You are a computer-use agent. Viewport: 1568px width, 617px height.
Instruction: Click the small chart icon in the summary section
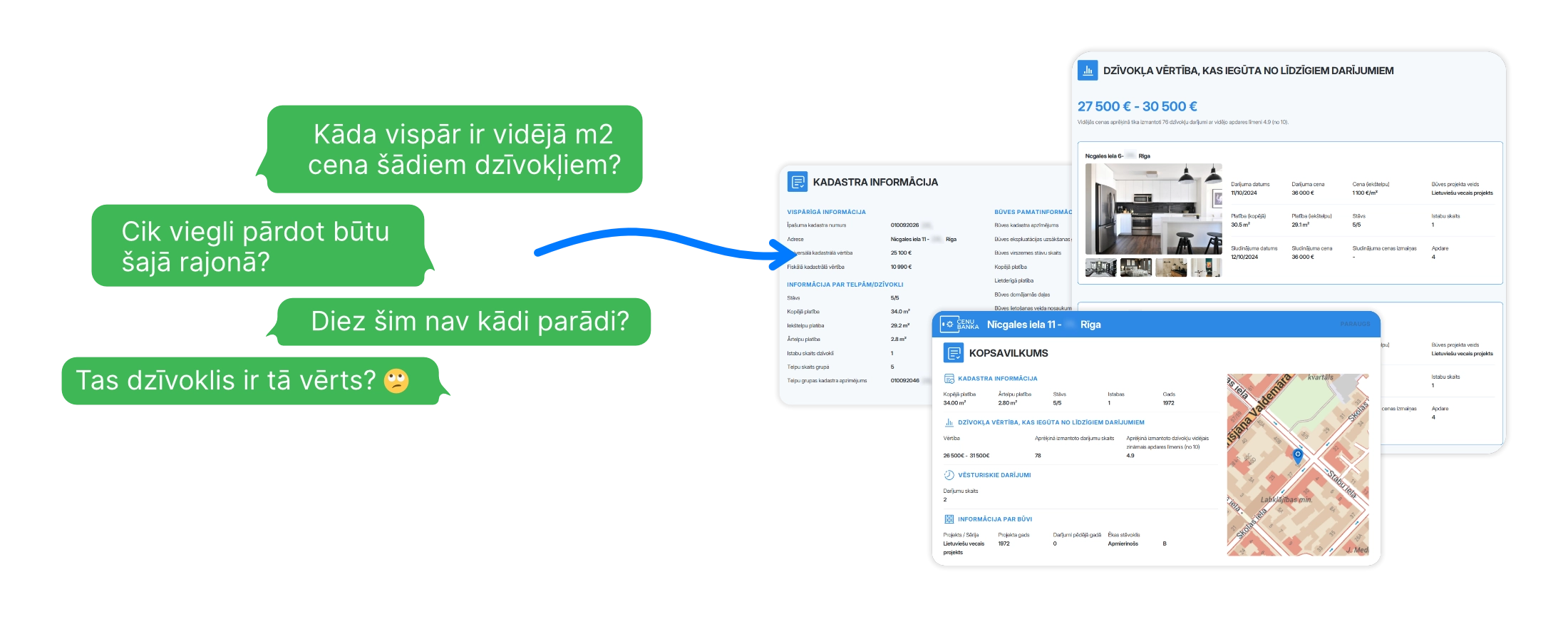(x=949, y=422)
